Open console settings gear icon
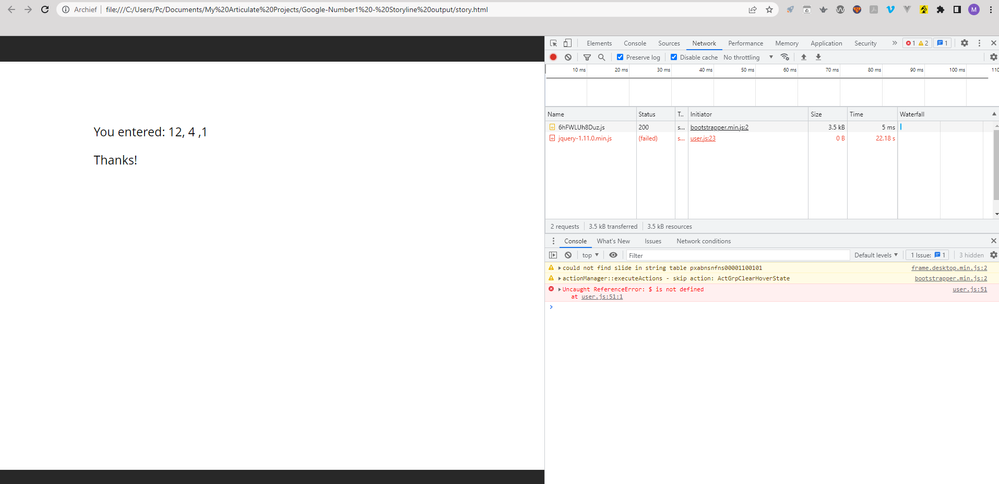This screenshot has width=999, height=484. [993, 255]
